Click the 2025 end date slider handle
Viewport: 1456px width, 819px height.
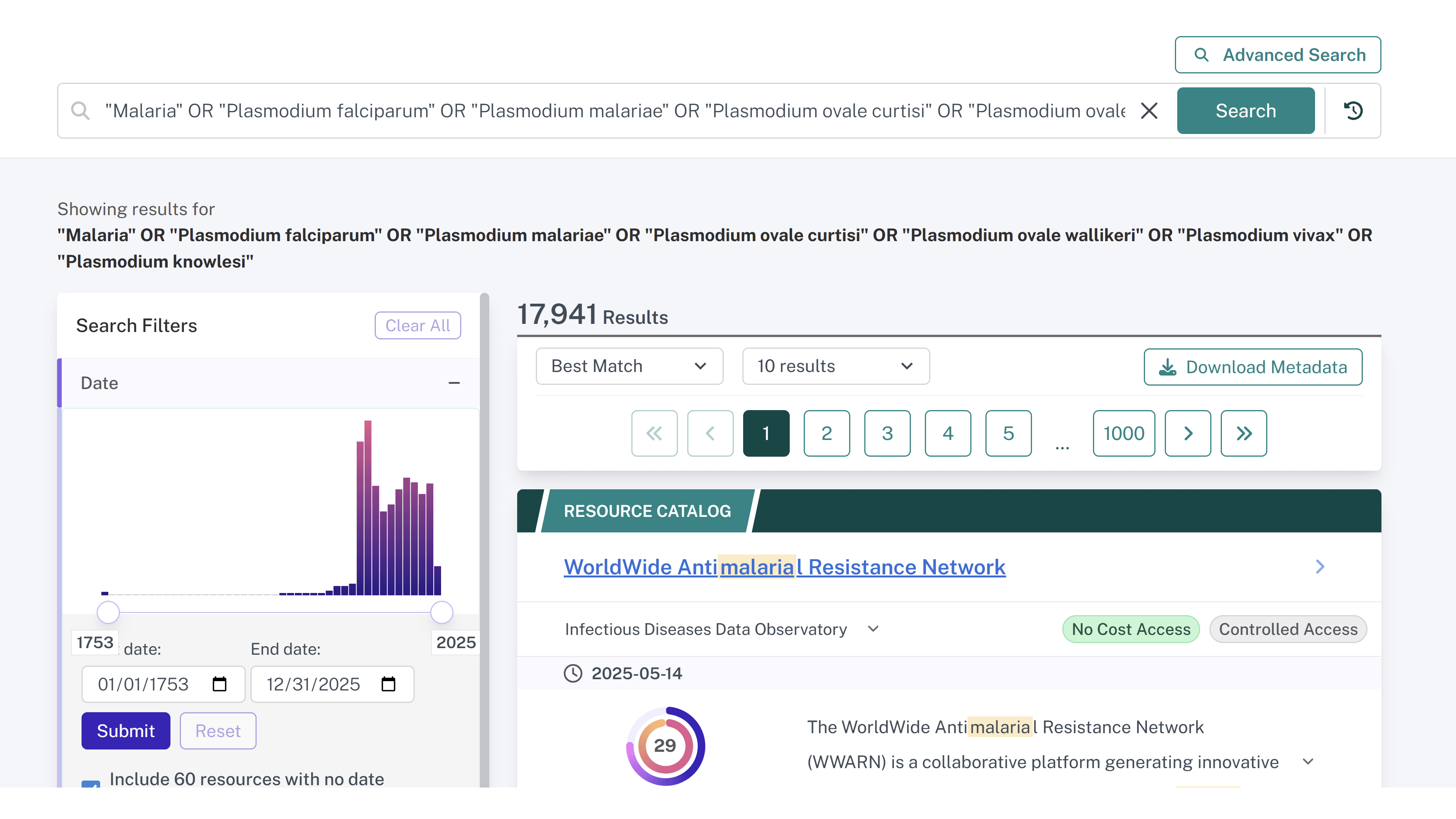click(x=441, y=612)
